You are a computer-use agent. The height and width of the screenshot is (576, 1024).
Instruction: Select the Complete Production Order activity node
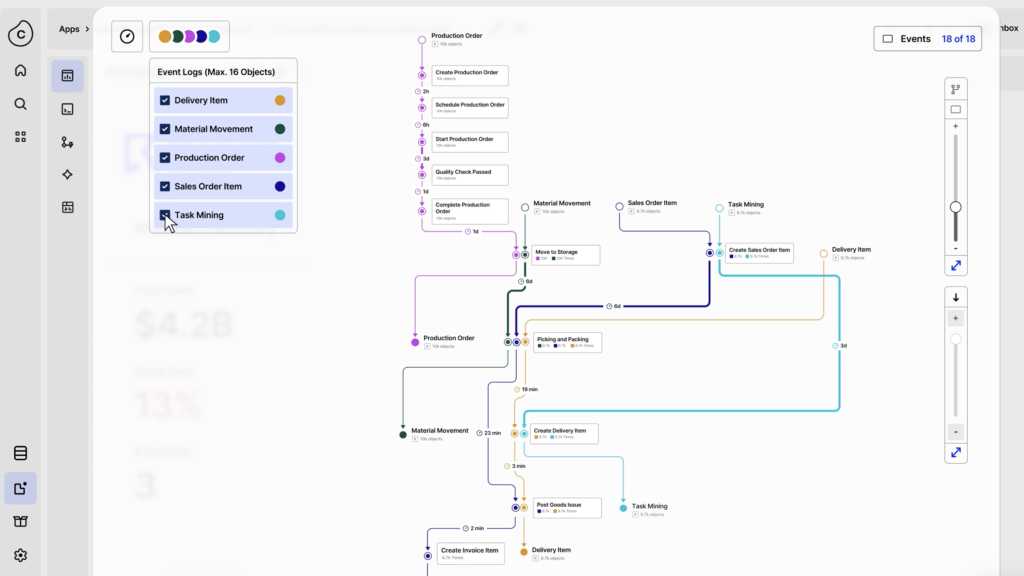470,212
